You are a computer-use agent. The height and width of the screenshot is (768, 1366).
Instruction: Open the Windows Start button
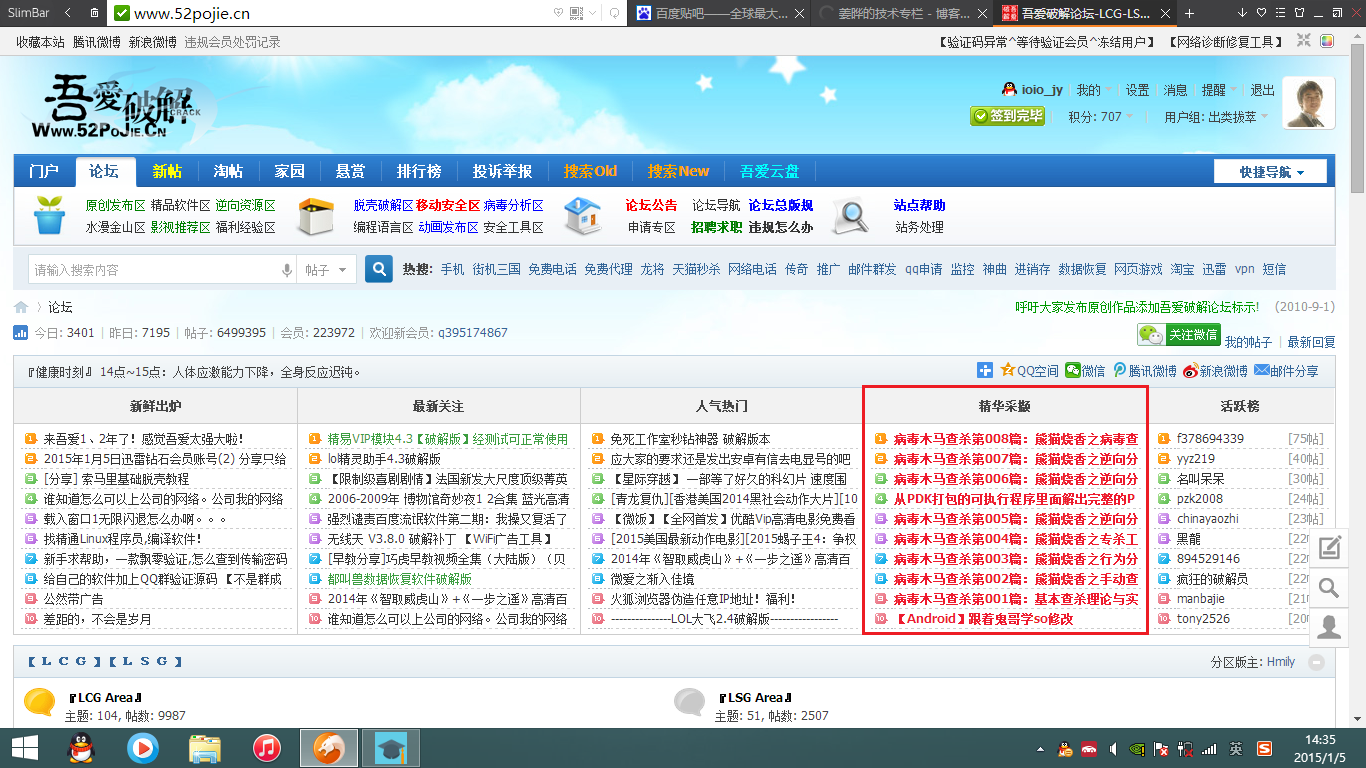coord(24,746)
